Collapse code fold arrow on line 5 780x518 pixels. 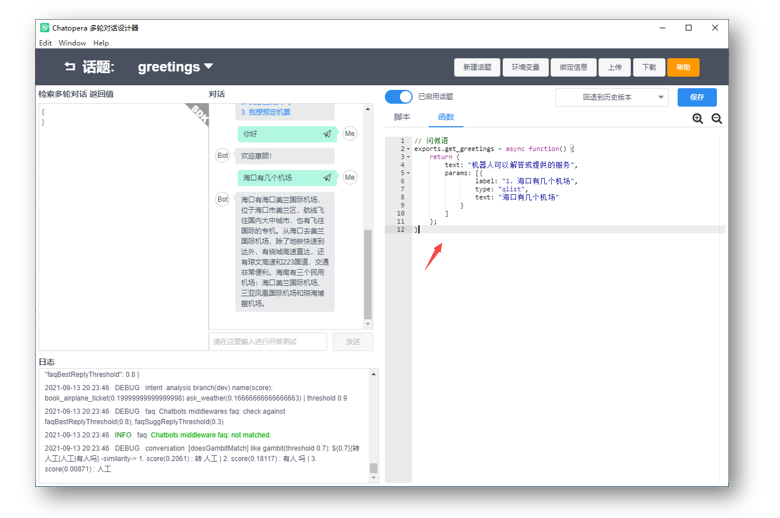click(x=408, y=173)
